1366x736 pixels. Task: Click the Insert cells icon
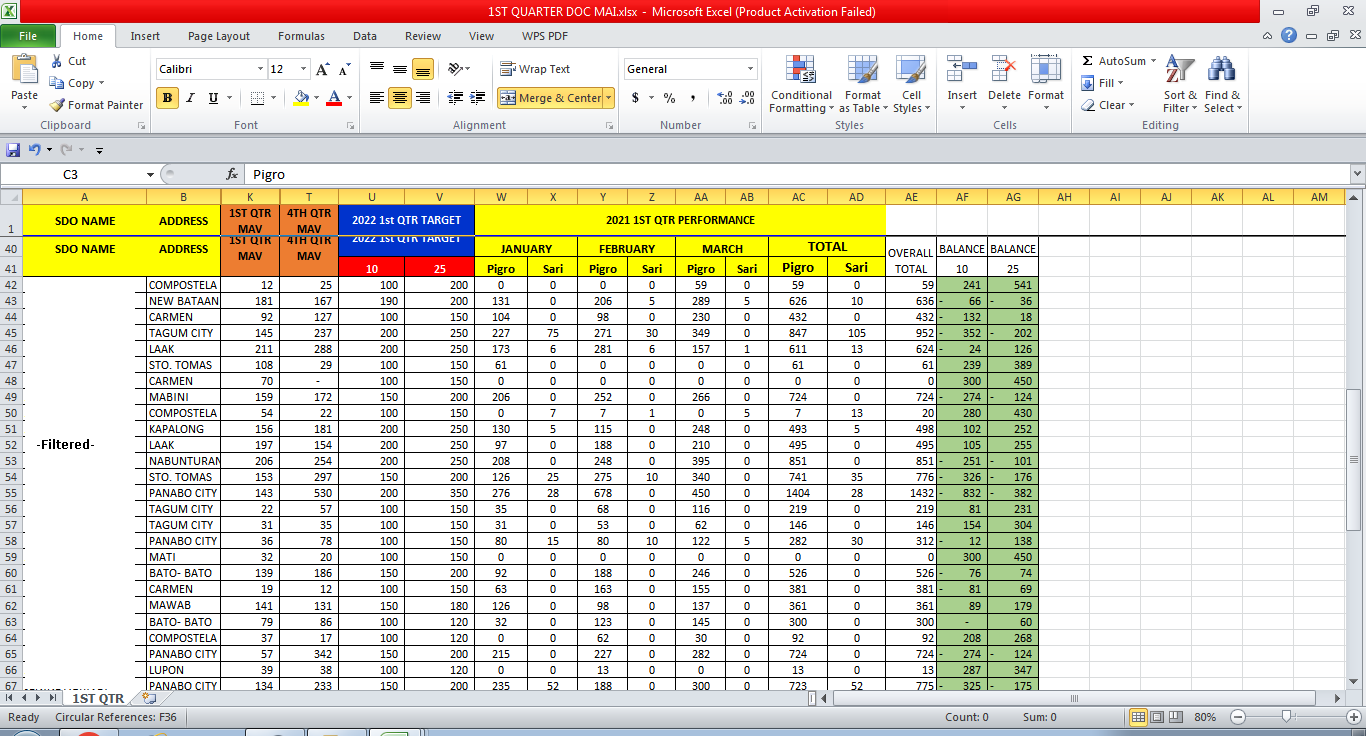pos(962,70)
